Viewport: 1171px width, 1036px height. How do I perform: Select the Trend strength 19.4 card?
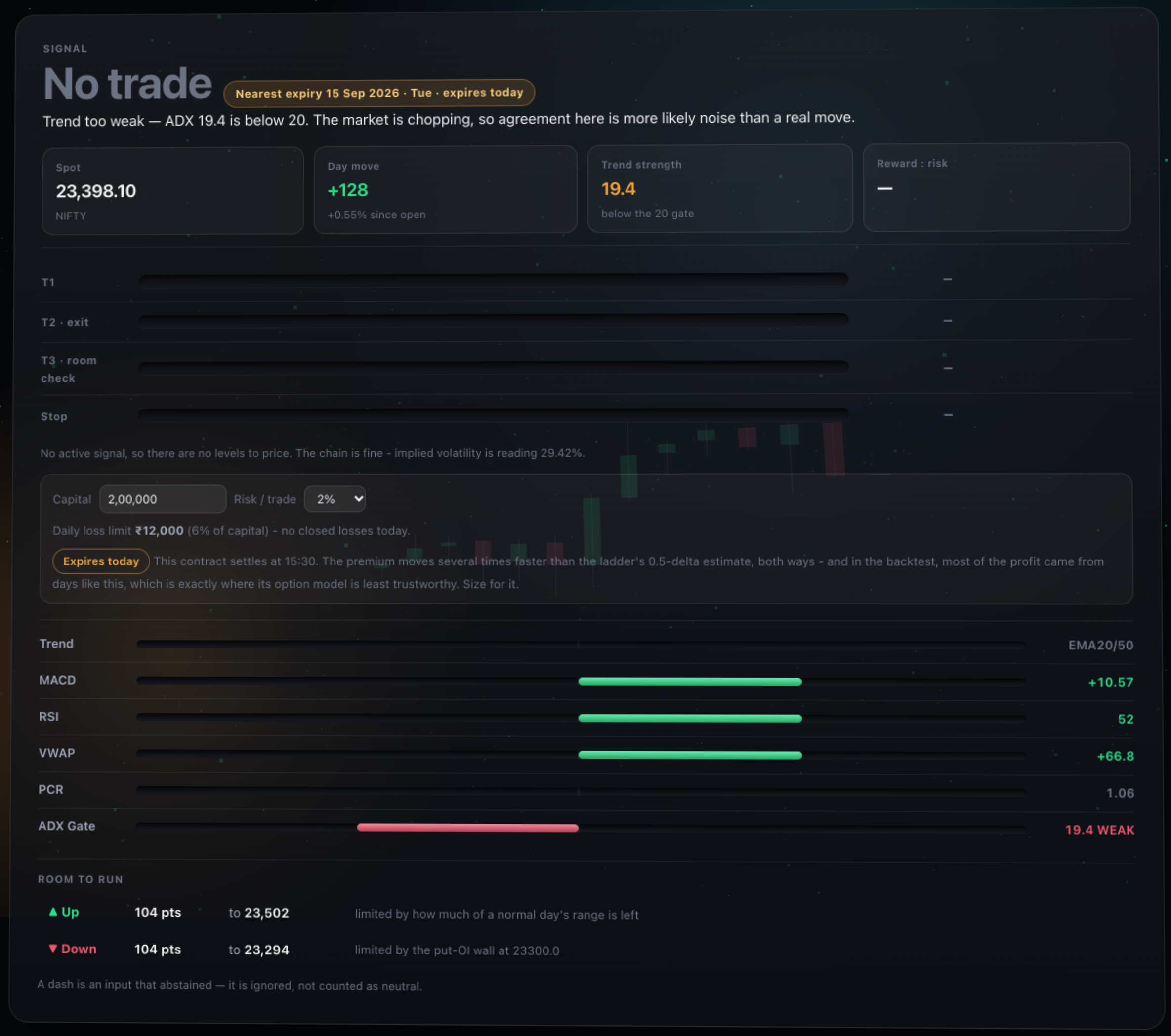pyautogui.click(x=719, y=188)
